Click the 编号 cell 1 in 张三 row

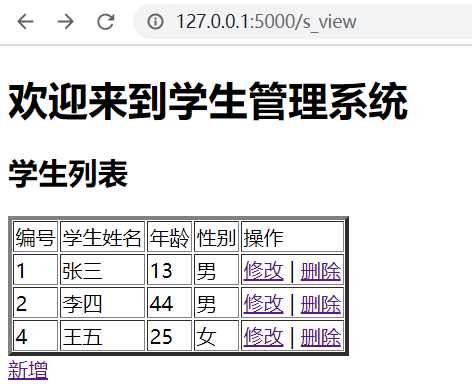tap(35, 270)
